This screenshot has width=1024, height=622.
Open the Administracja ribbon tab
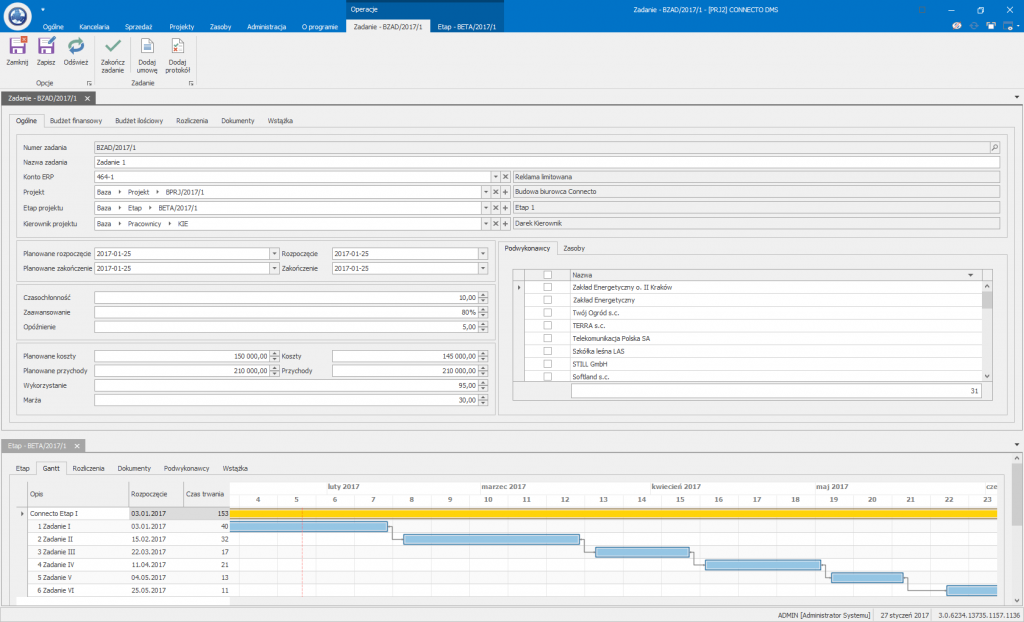pos(266,27)
